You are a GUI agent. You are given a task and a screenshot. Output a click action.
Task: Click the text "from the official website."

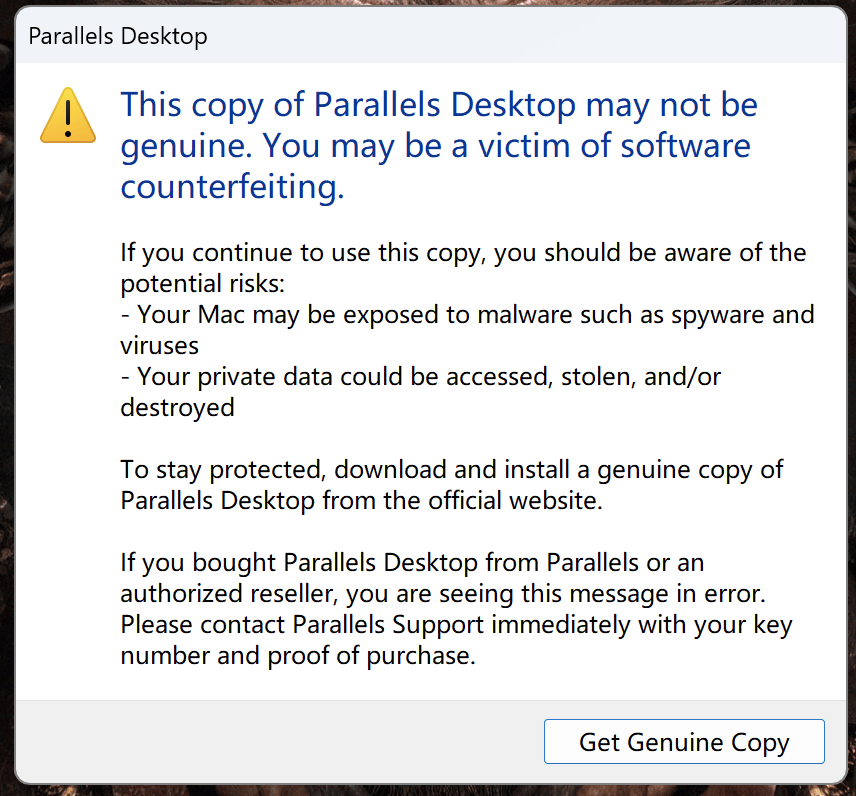click(x=462, y=500)
